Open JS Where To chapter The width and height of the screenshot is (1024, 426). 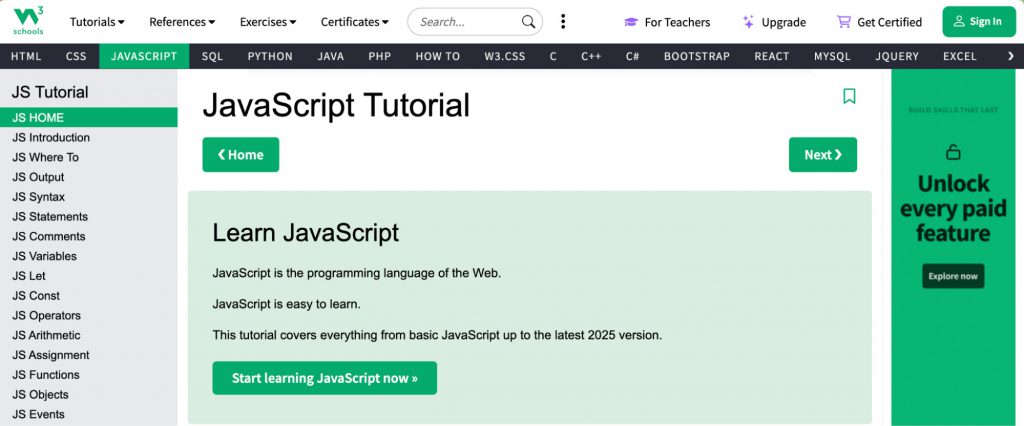pos(89,157)
